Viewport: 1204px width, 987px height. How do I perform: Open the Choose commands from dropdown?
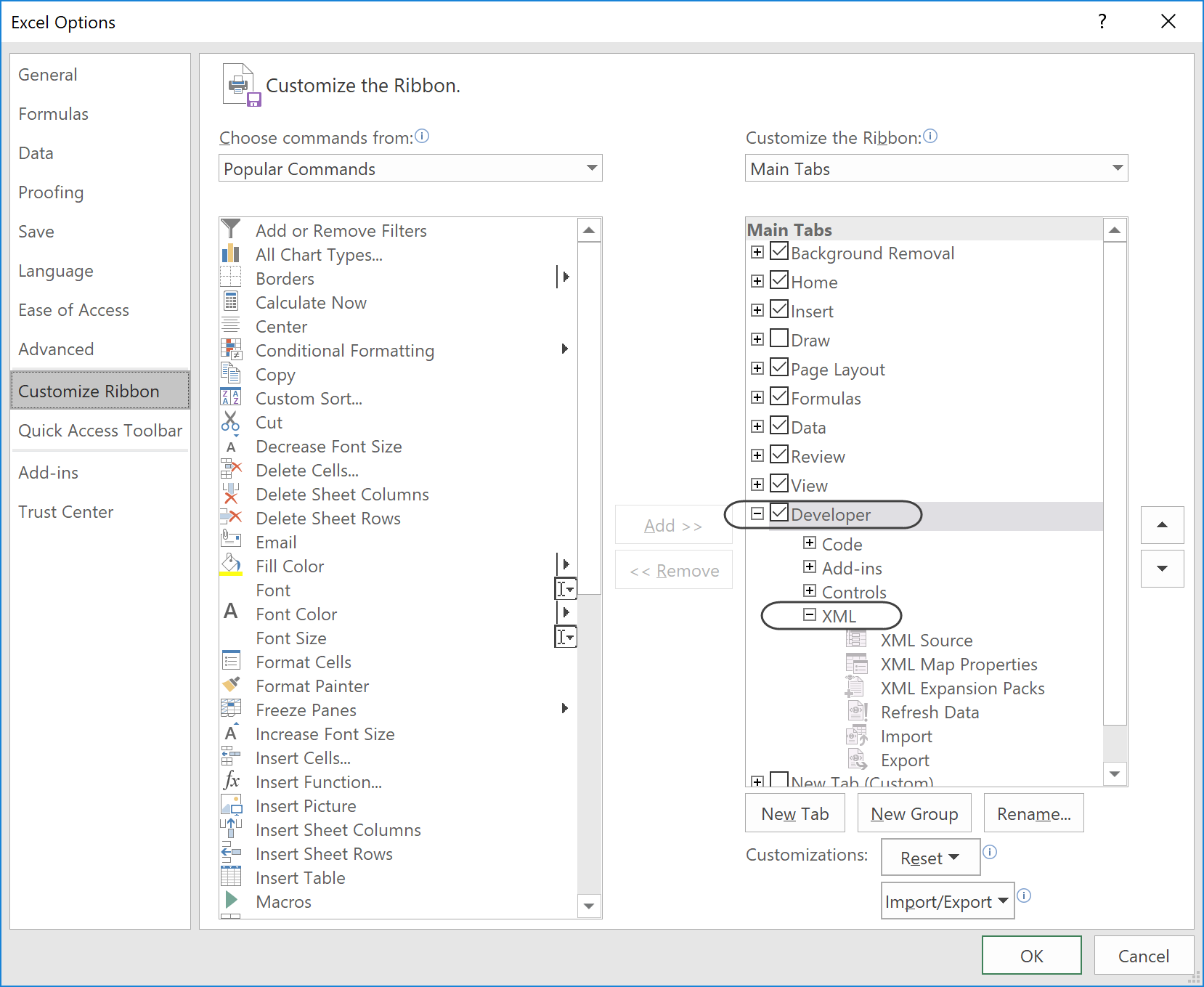410,168
